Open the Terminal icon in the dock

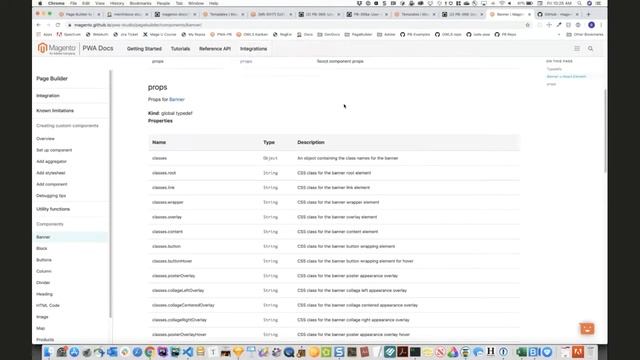pos(415,352)
